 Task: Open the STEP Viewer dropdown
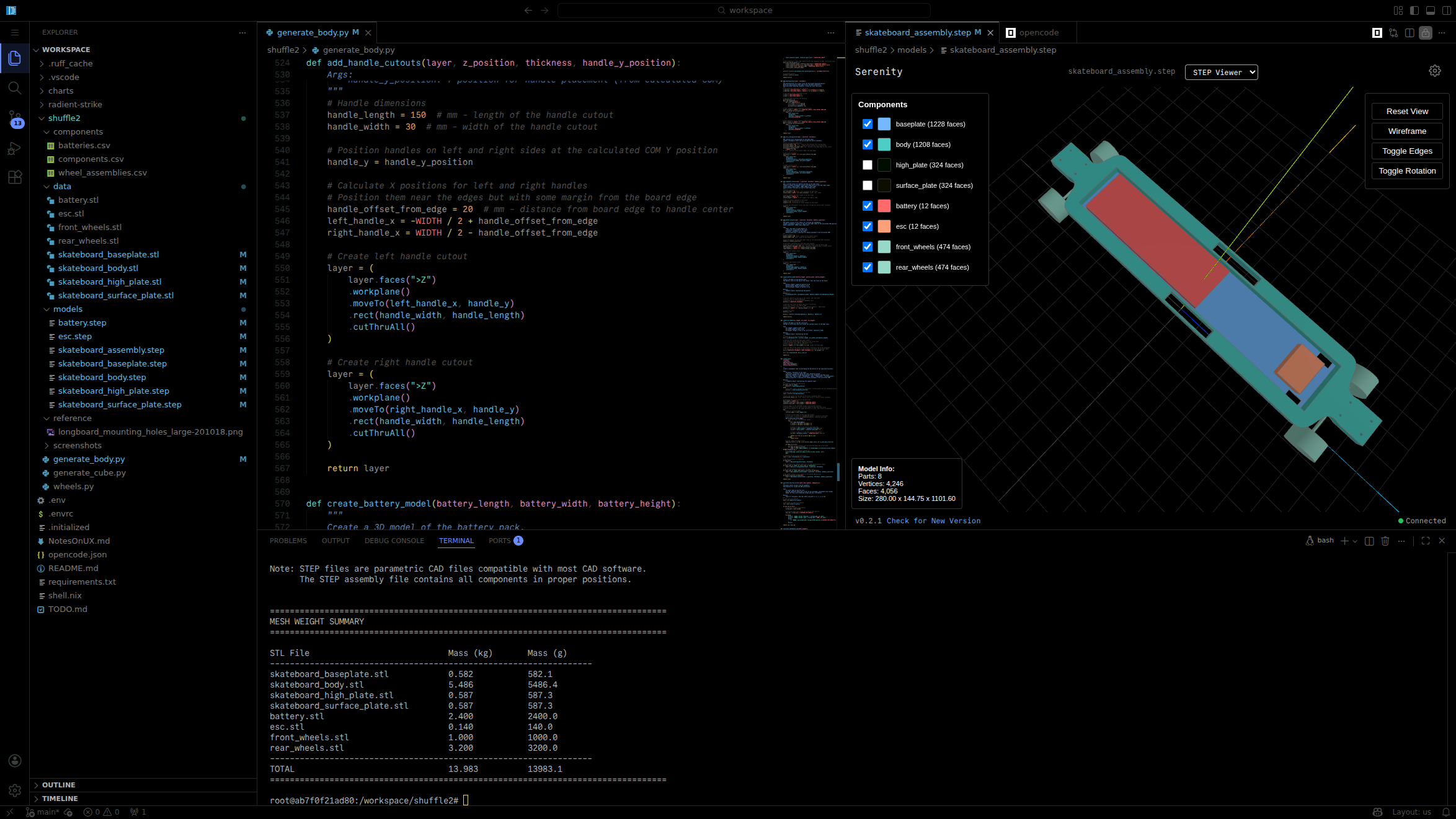[x=1220, y=72]
